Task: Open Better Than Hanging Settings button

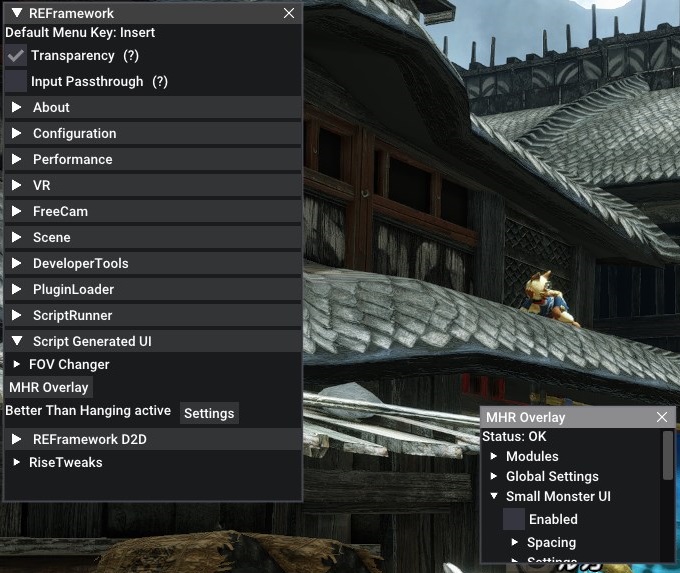Action: (x=209, y=413)
